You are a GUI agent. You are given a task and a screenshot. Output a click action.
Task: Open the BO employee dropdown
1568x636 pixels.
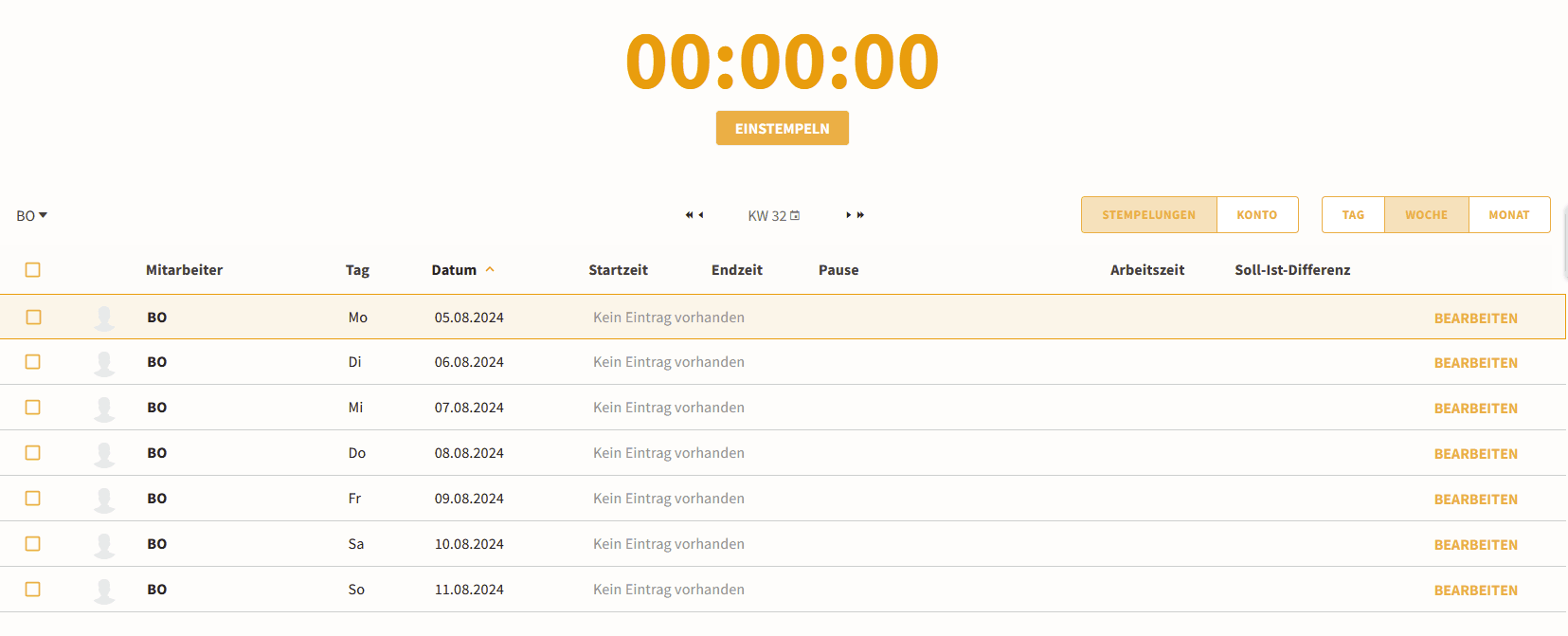[x=31, y=216]
